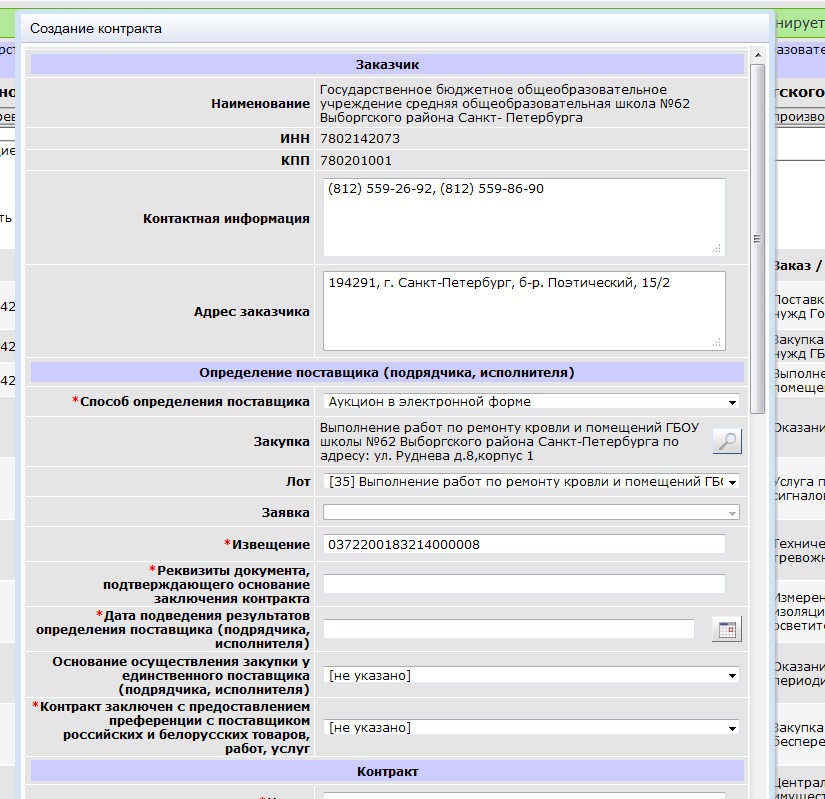The height and width of the screenshot is (799, 825).
Task: Click the Наименование organization name text
Action: (x=505, y=104)
